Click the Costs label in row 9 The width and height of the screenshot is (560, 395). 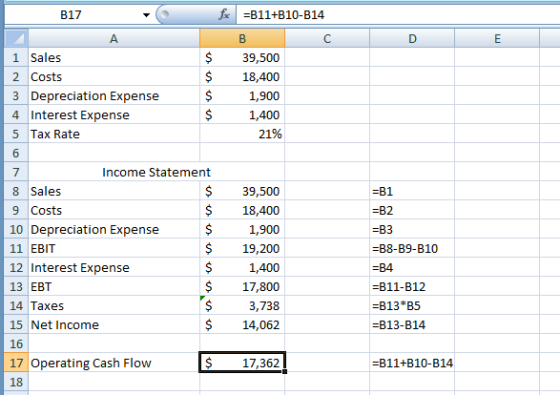point(46,210)
